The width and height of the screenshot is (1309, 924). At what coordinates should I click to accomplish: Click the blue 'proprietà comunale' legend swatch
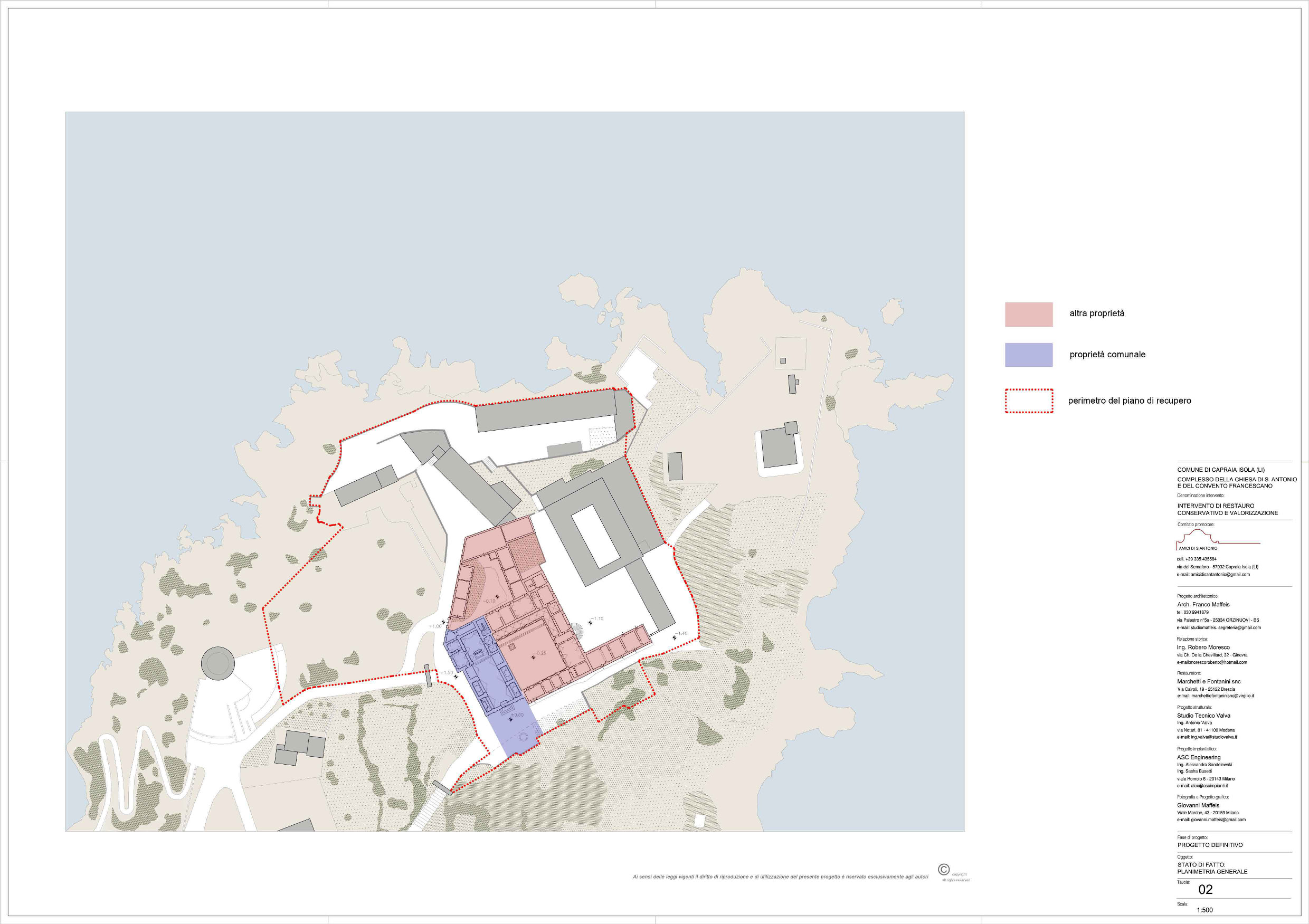click(x=1029, y=355)
